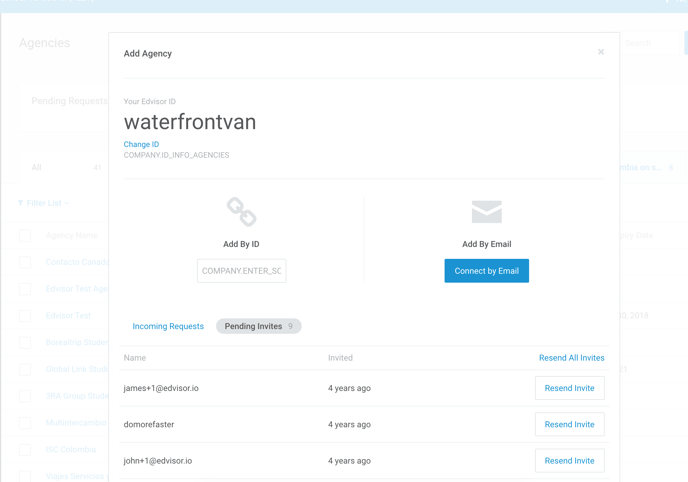Check the ISC Colombia row checkbox
The image size is (688, 482).
coord(25,450)
